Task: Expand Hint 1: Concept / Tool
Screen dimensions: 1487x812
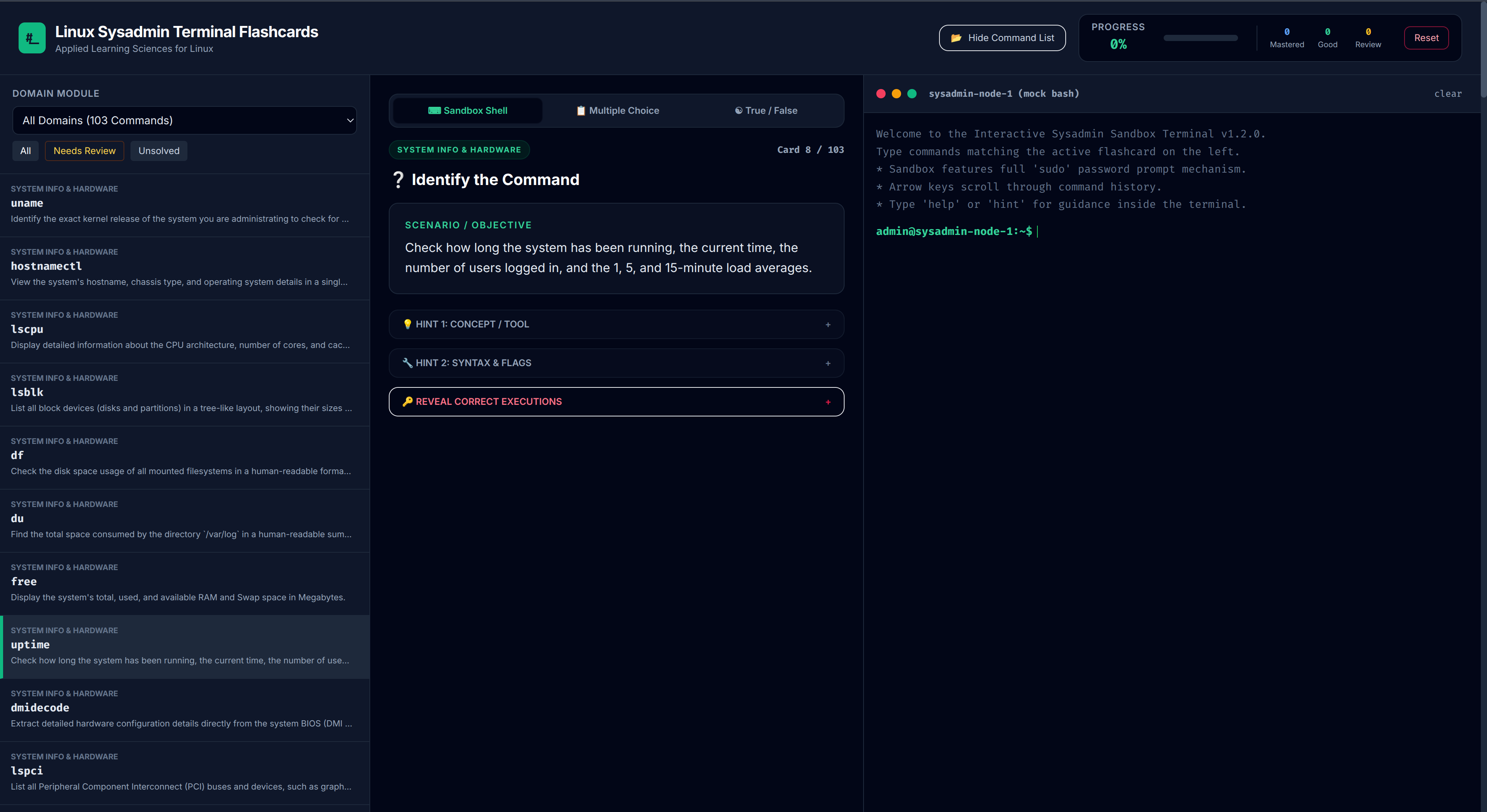Action: coord(616,324)
